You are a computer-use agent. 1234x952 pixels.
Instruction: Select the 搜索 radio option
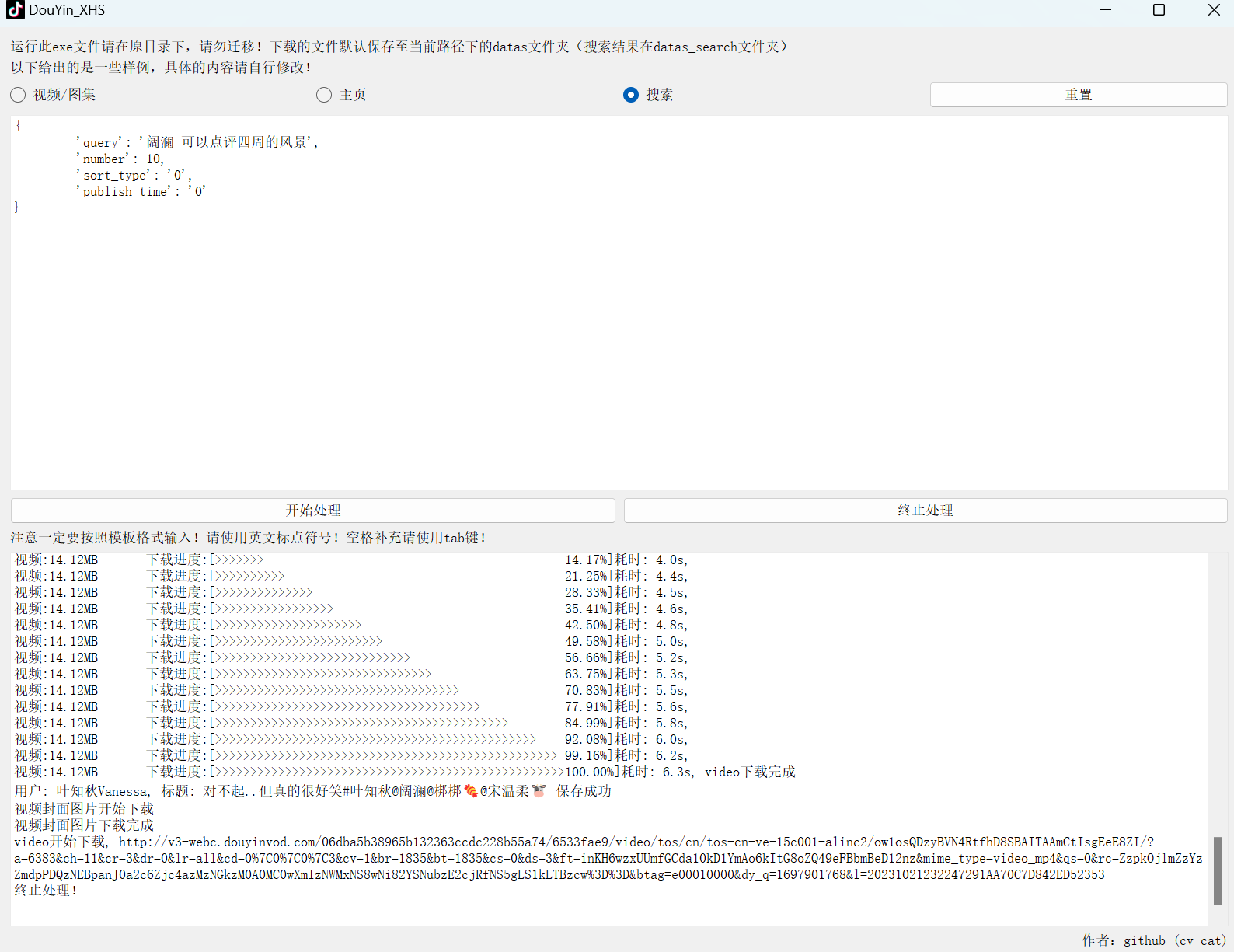click(x=631, y=95)
